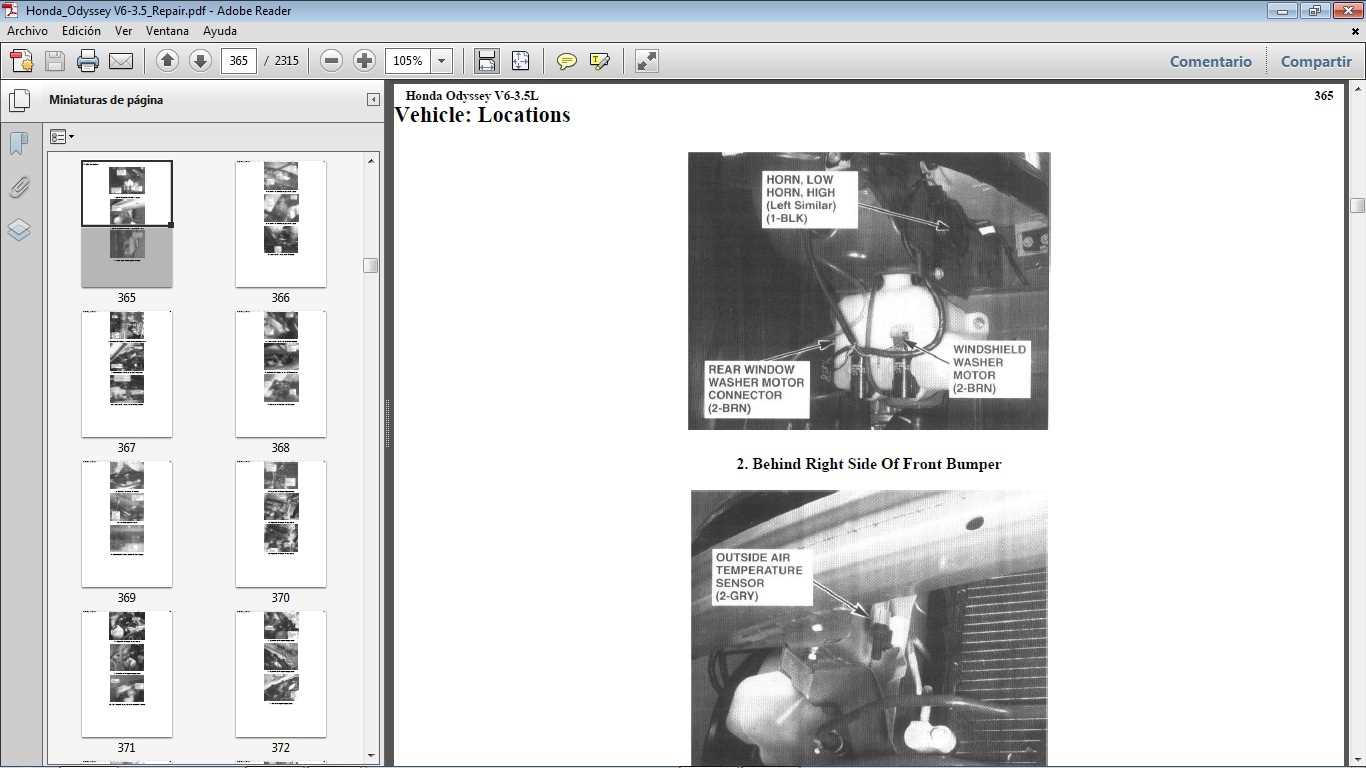Open the Compartir pane
The height and width of the screenshot is (768, 1366).
tap(1316, 61)
